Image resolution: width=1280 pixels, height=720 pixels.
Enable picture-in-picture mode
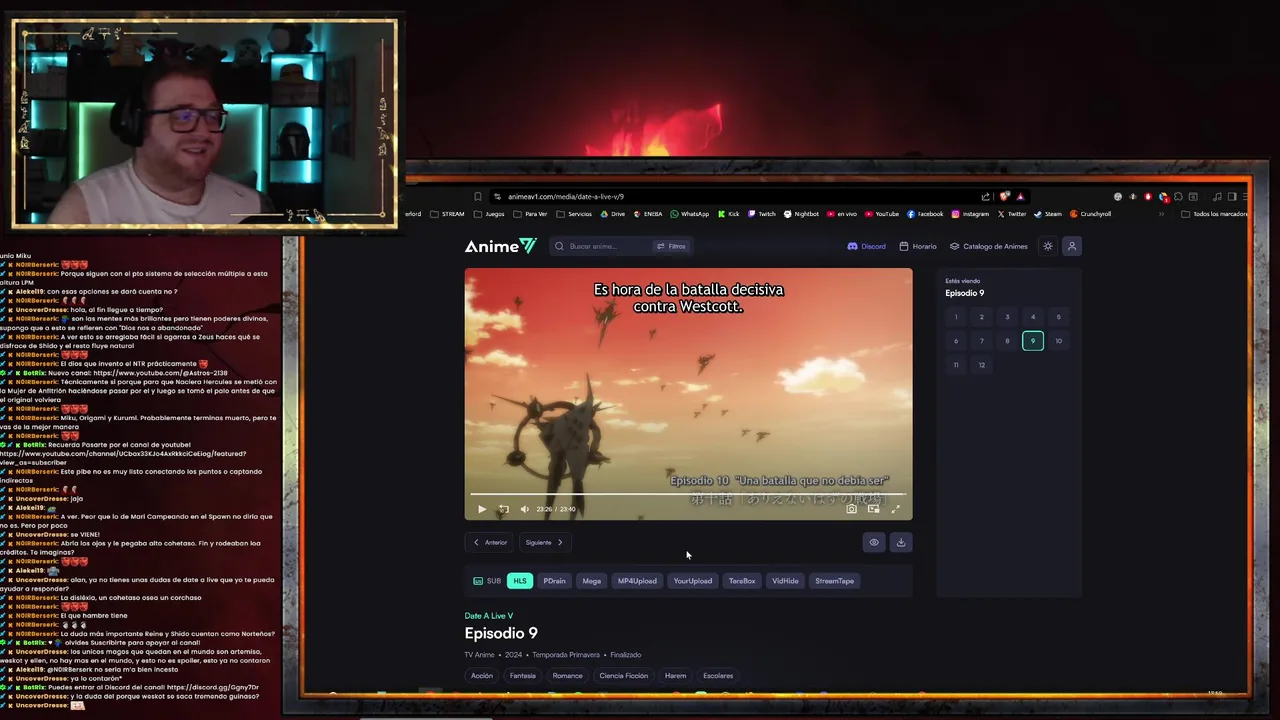coord(873,509)
